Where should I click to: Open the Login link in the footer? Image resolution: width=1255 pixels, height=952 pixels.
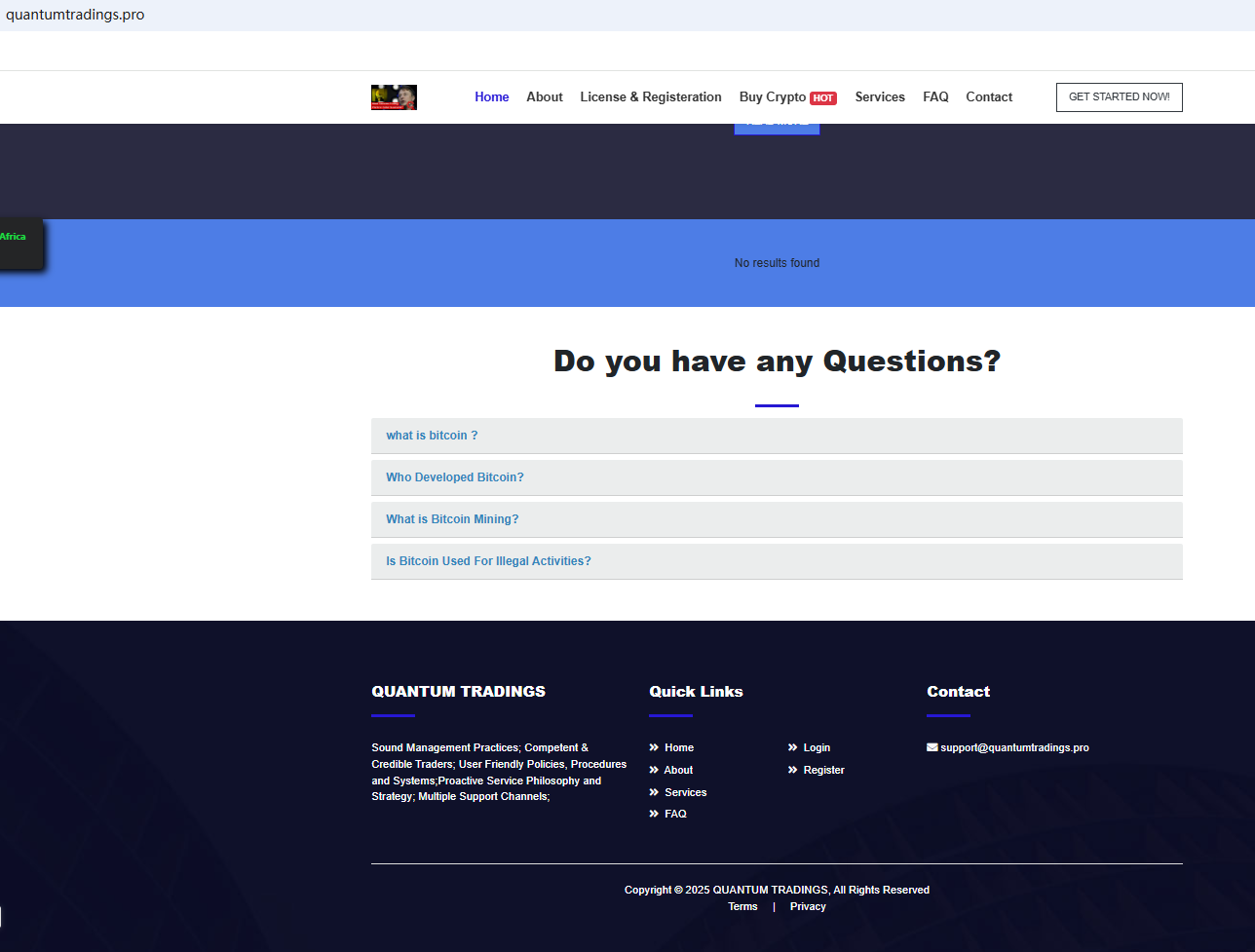[x=817, y=748]
